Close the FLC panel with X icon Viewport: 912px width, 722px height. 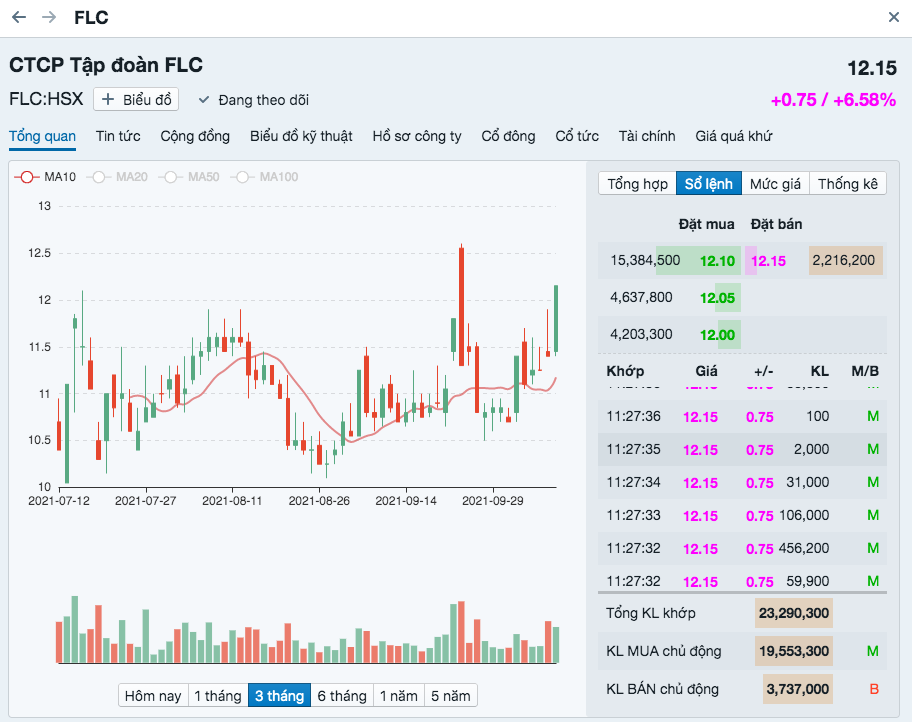tap(894, 17)
